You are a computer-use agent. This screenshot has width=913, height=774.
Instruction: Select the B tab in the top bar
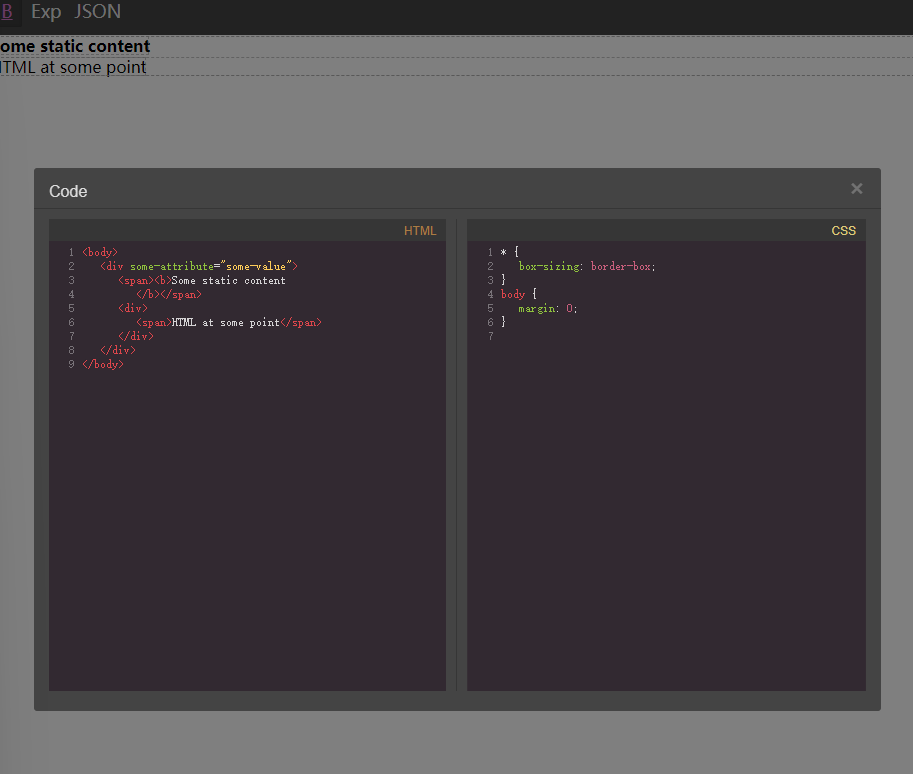(7, 11)
